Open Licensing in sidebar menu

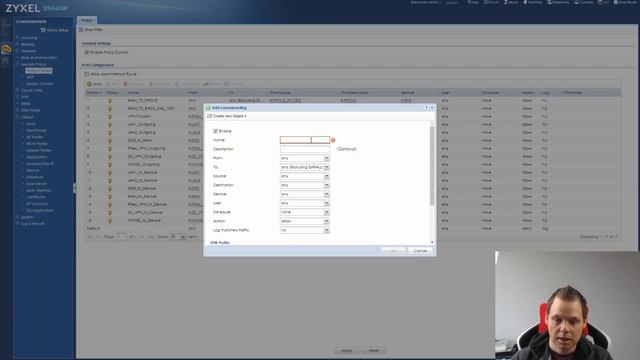coord(29,38)
